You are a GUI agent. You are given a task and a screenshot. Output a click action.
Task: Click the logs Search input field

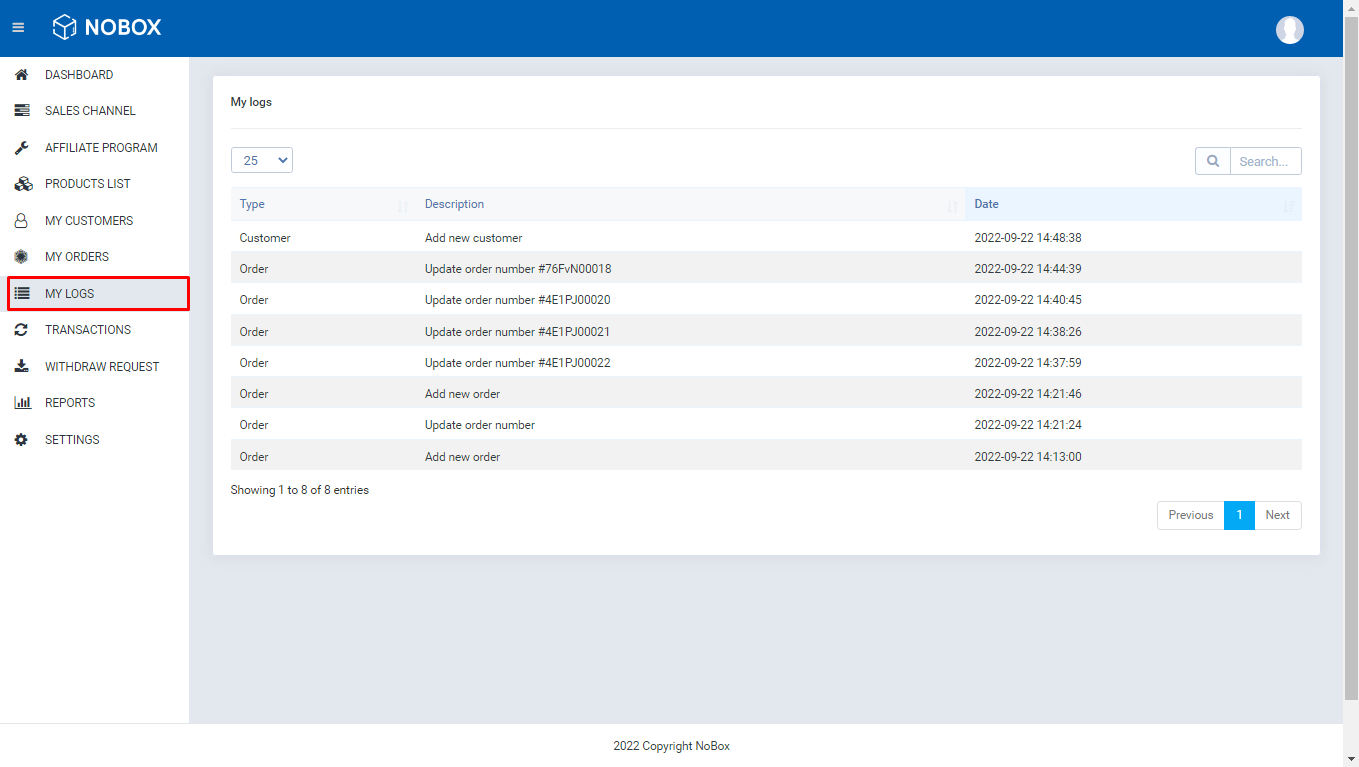click(x=1265, y=161)
